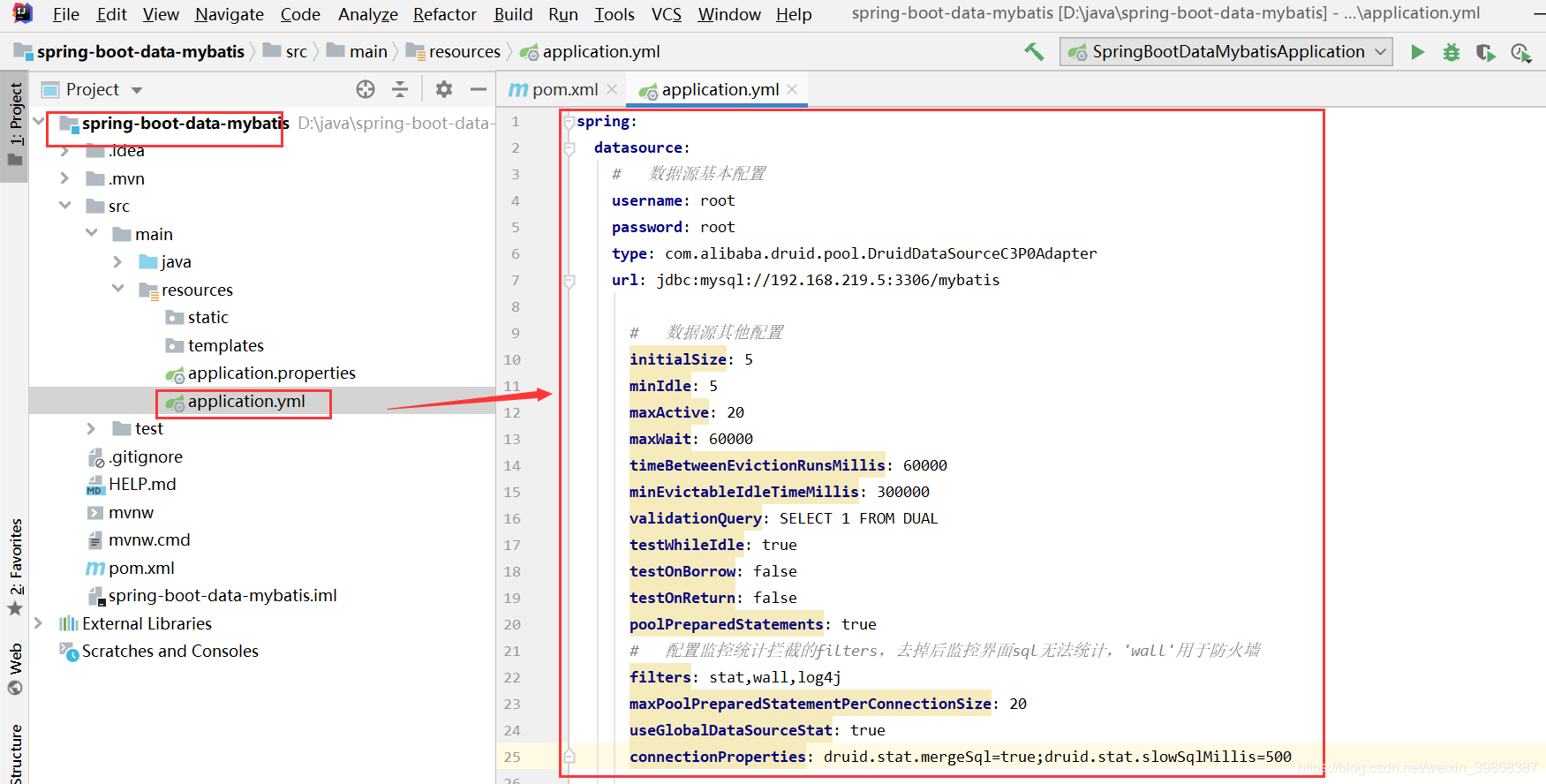Open Project view selector dropdown arrow

[x=137, y=90]
